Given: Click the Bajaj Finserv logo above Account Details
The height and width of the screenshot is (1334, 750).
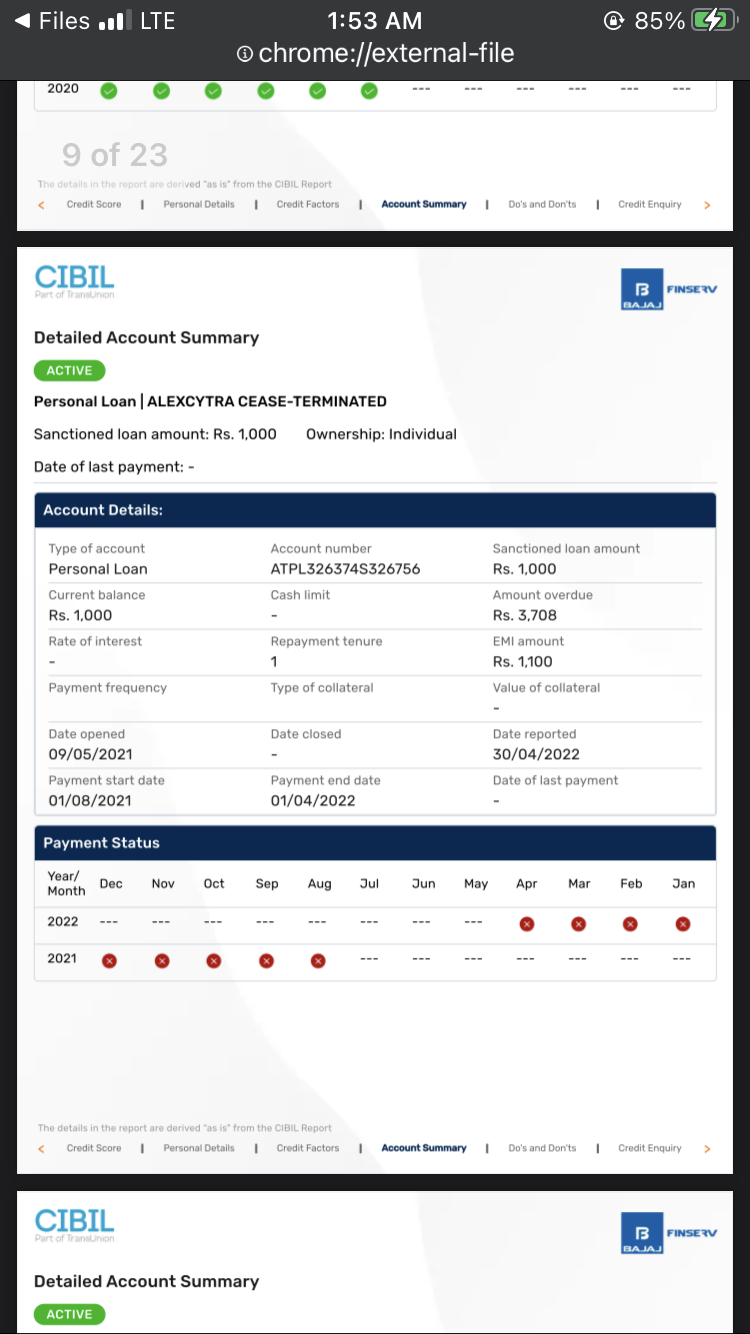Looking at the screenshot, I should click(x=668, y=289).
